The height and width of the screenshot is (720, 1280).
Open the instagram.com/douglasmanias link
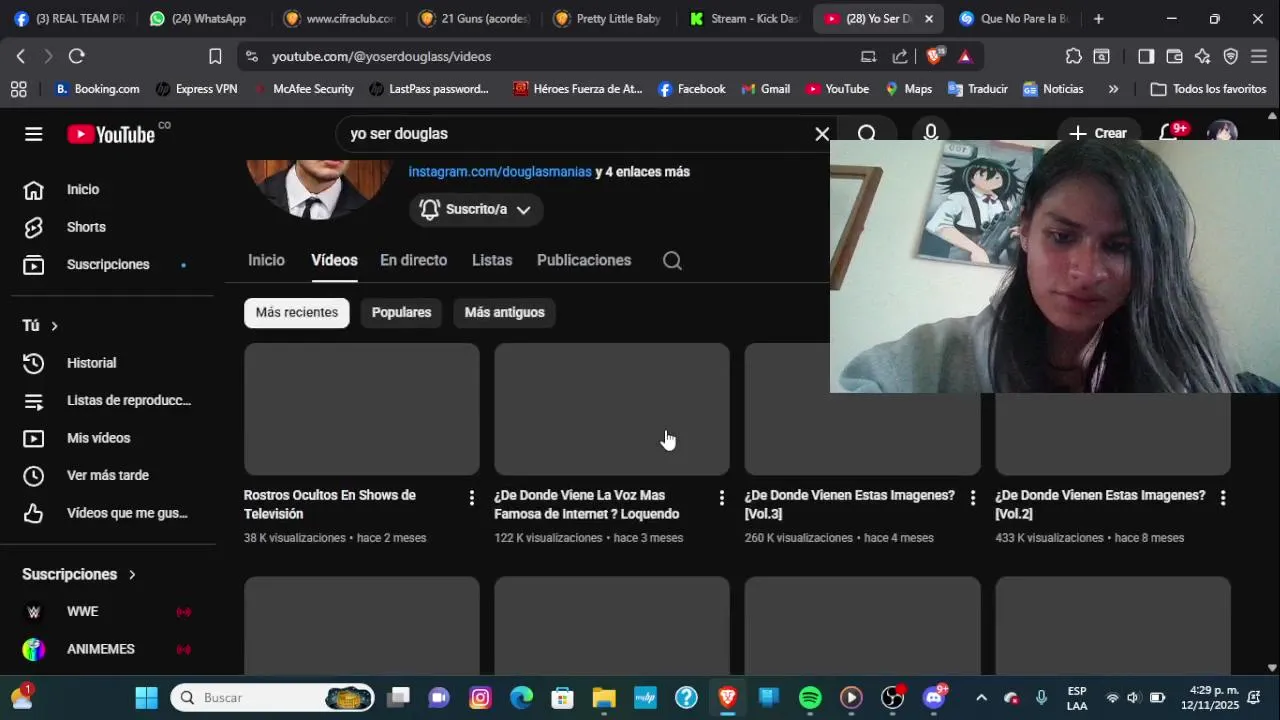(500, 172)
